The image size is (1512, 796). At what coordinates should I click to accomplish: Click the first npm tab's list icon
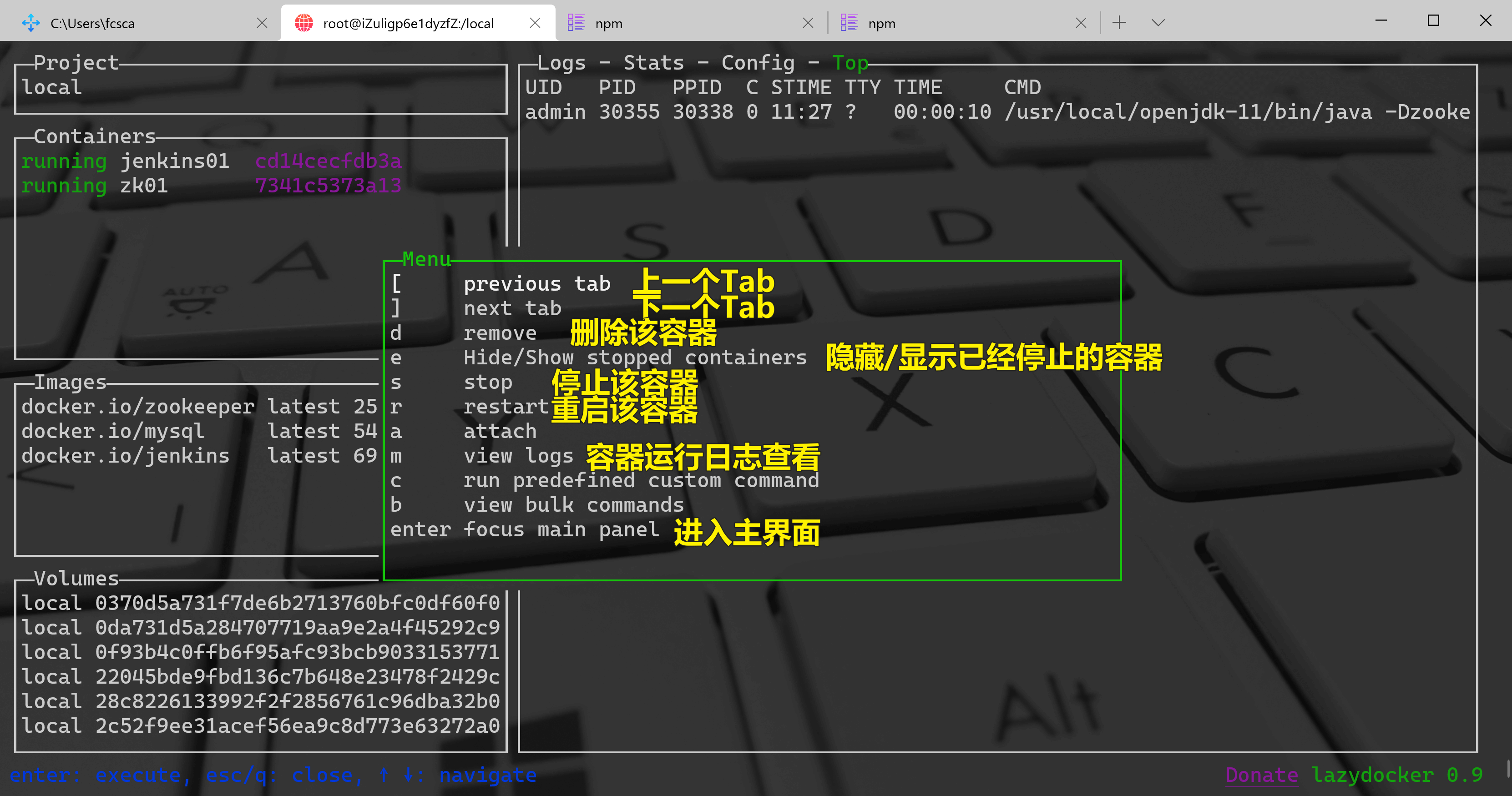click(x=576, y=23)
